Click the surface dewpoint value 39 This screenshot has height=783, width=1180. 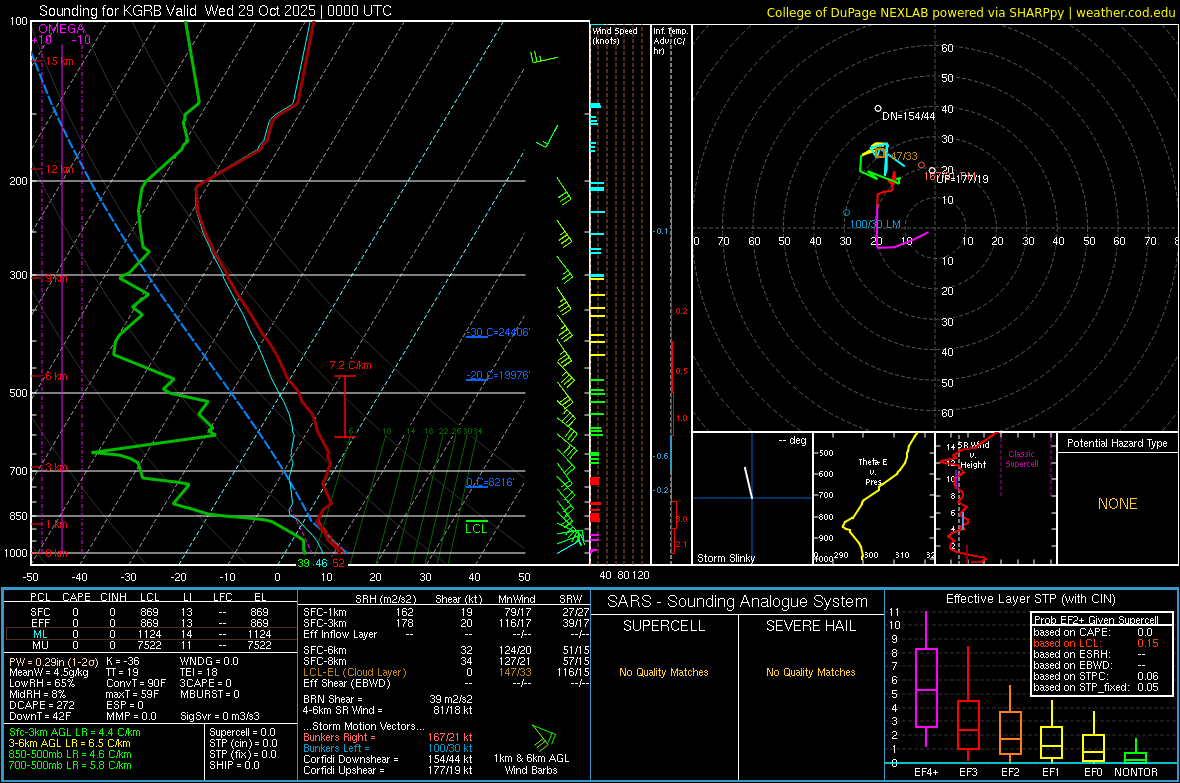tap(303, 563)
